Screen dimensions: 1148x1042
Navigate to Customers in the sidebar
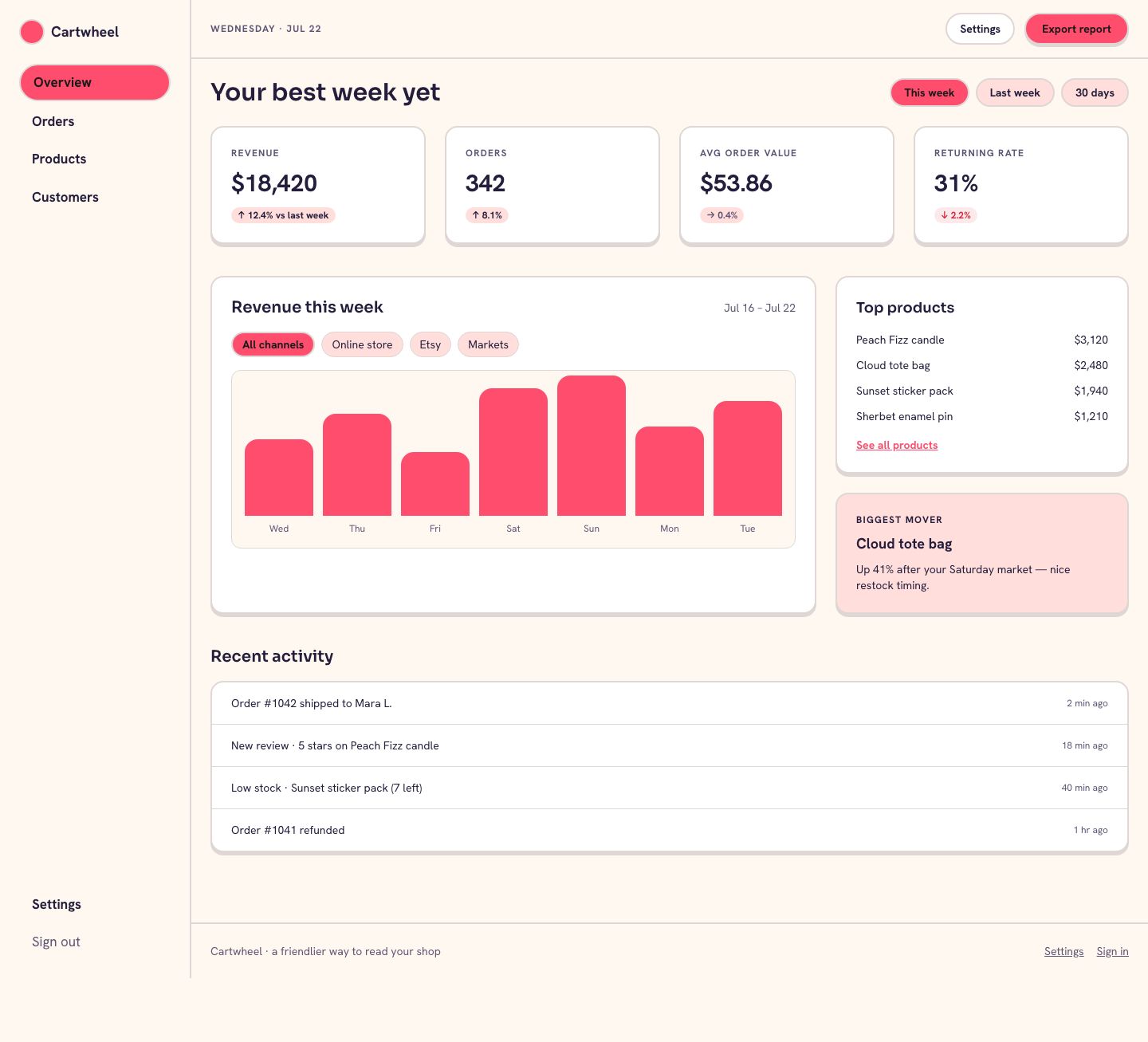click(65, 197)
